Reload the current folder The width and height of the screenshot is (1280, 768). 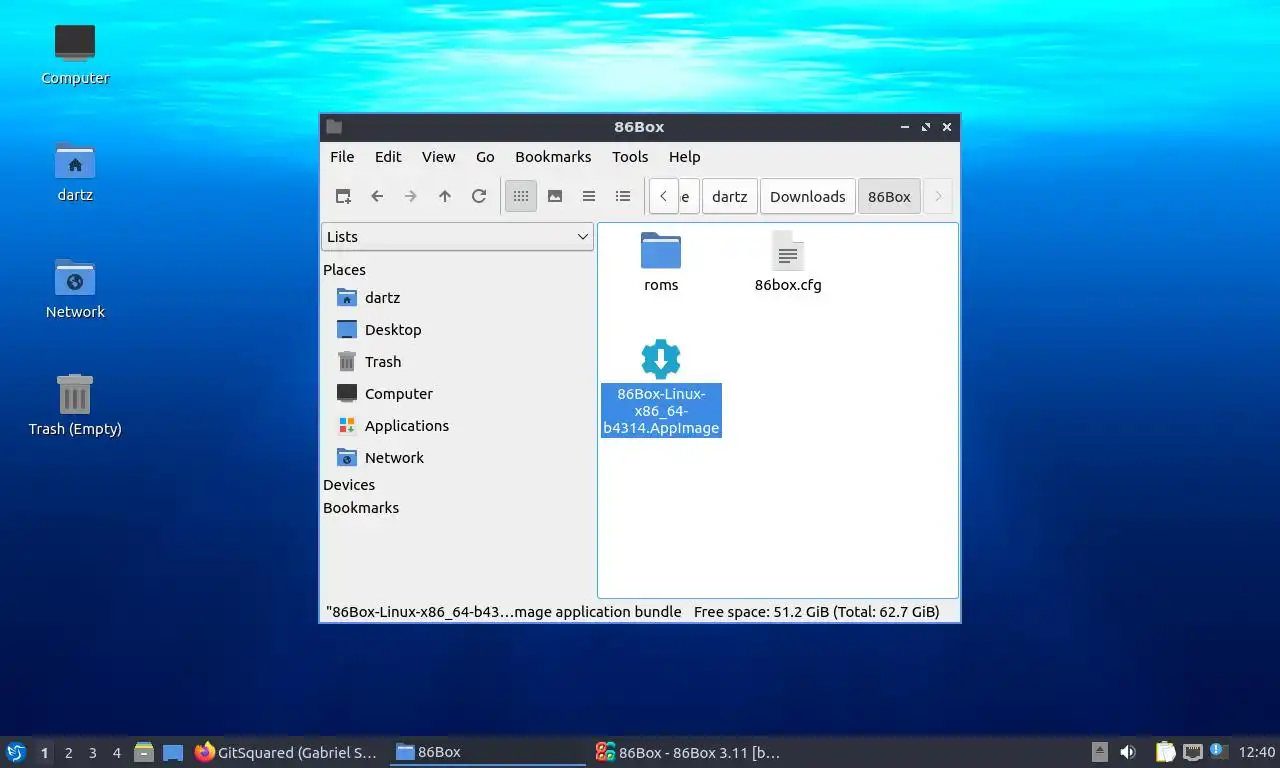[x=479, y=196]
